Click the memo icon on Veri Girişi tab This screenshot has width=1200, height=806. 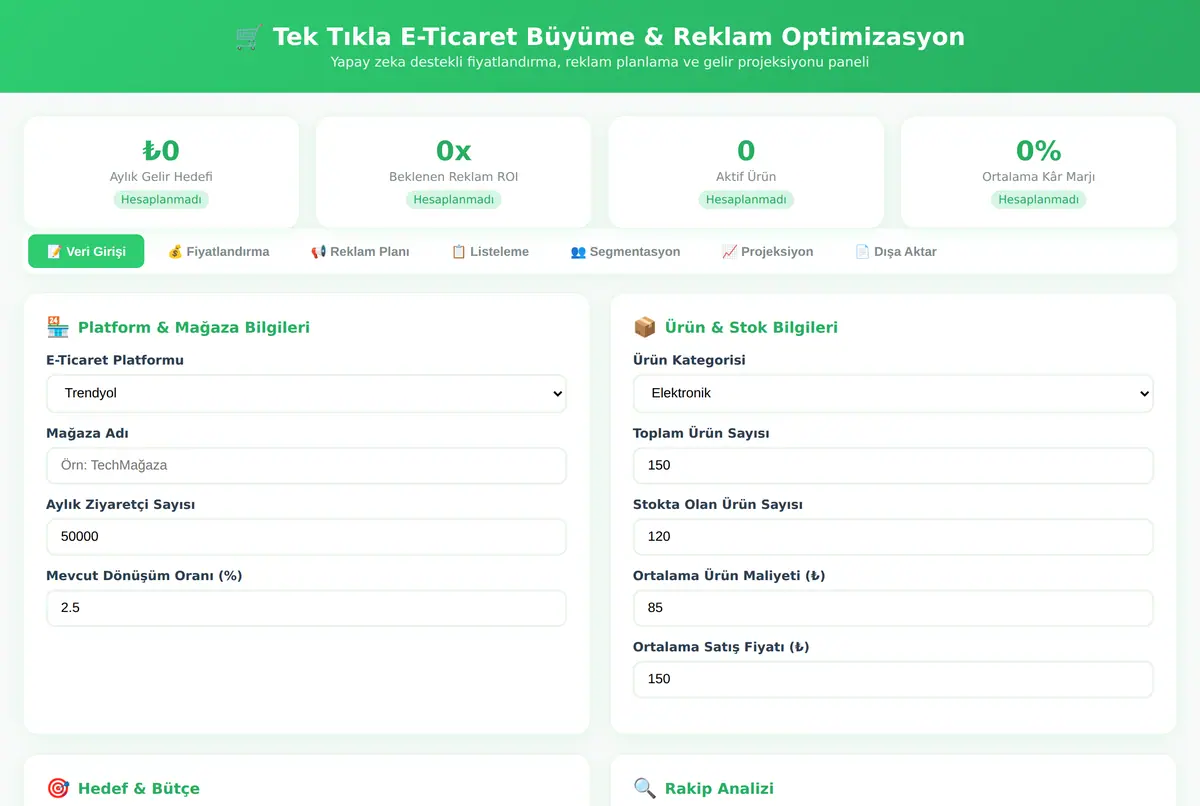tap(54, 251)
